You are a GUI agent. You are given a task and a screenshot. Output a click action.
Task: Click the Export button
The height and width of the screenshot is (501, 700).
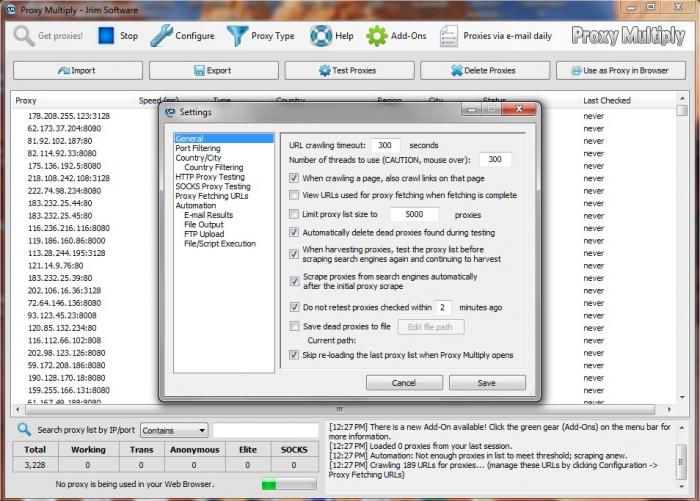coord(213,71)
